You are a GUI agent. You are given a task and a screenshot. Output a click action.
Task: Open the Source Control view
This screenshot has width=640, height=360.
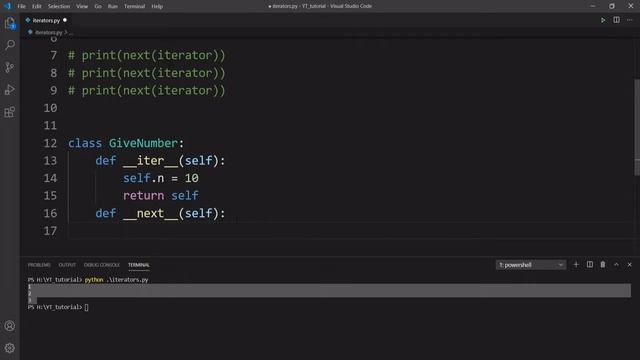pos(10,67)
